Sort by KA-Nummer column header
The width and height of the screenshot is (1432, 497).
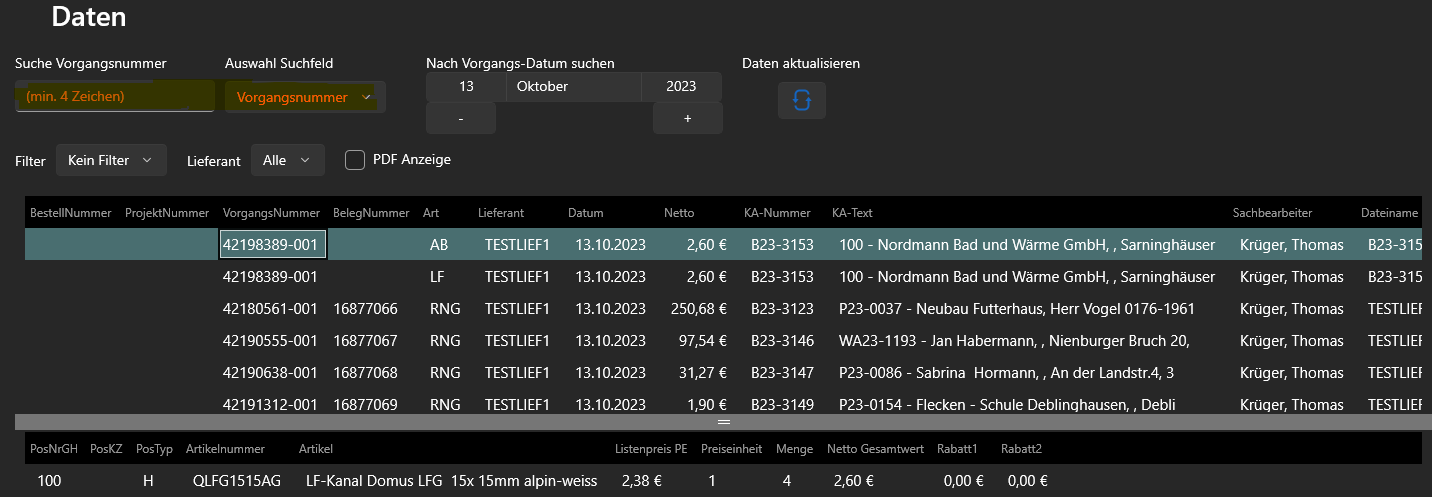[777, 213]
